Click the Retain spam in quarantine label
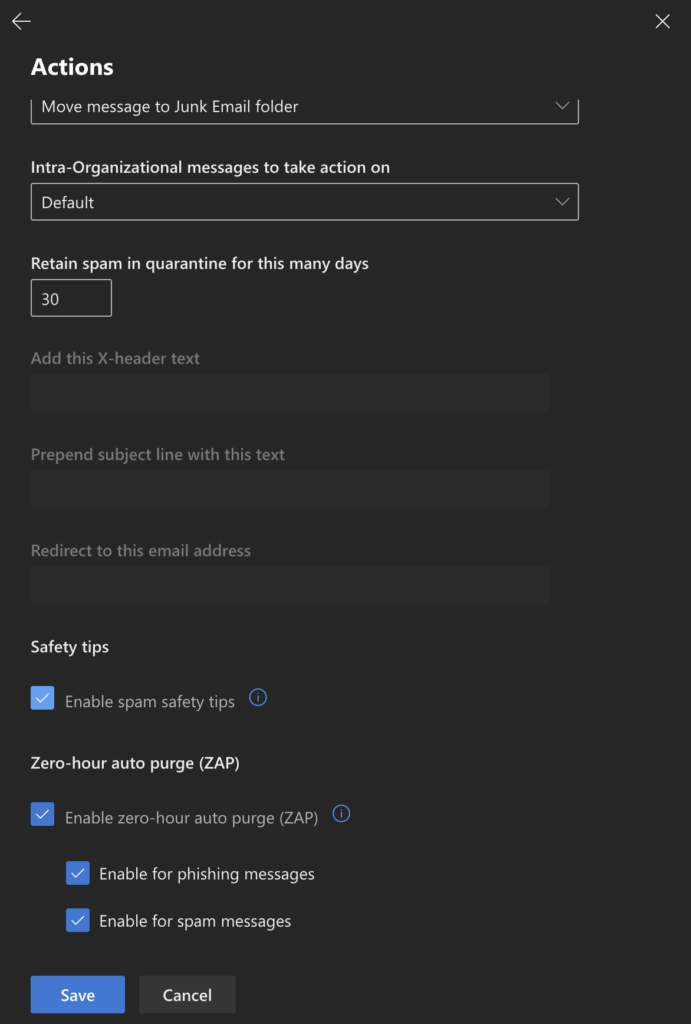Screen dimensions: 691x1024 coord(200,264)
